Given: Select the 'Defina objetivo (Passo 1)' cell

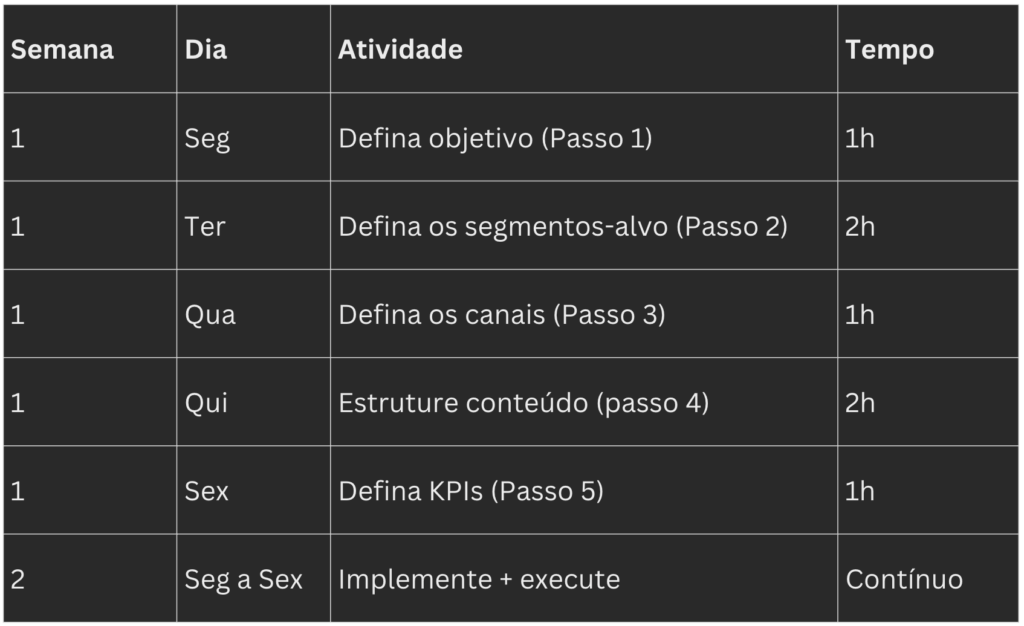Looking at the screenshot, I should (x=495, y=138).
